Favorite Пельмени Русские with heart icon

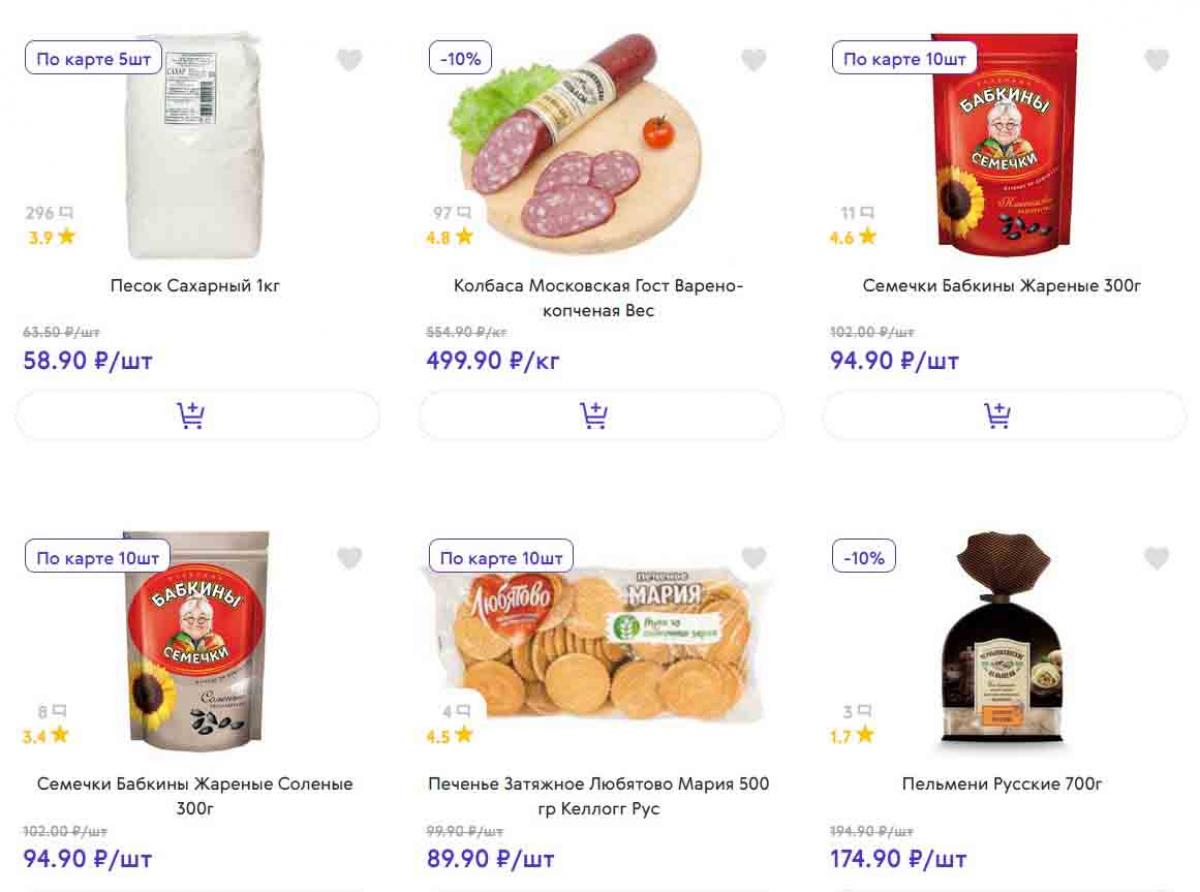tap(1156, 558)
